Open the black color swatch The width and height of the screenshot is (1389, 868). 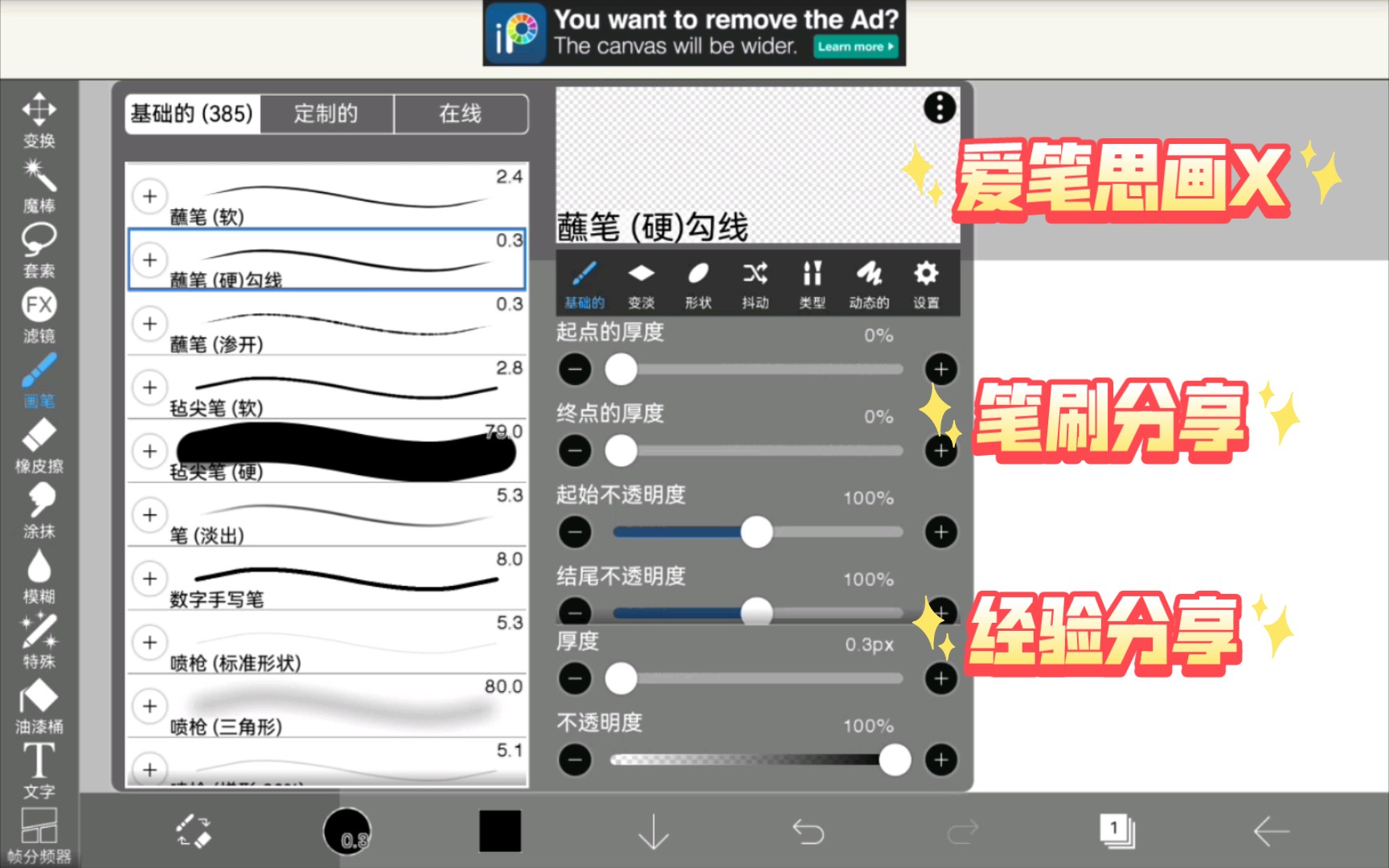click(x=500, y=831)
